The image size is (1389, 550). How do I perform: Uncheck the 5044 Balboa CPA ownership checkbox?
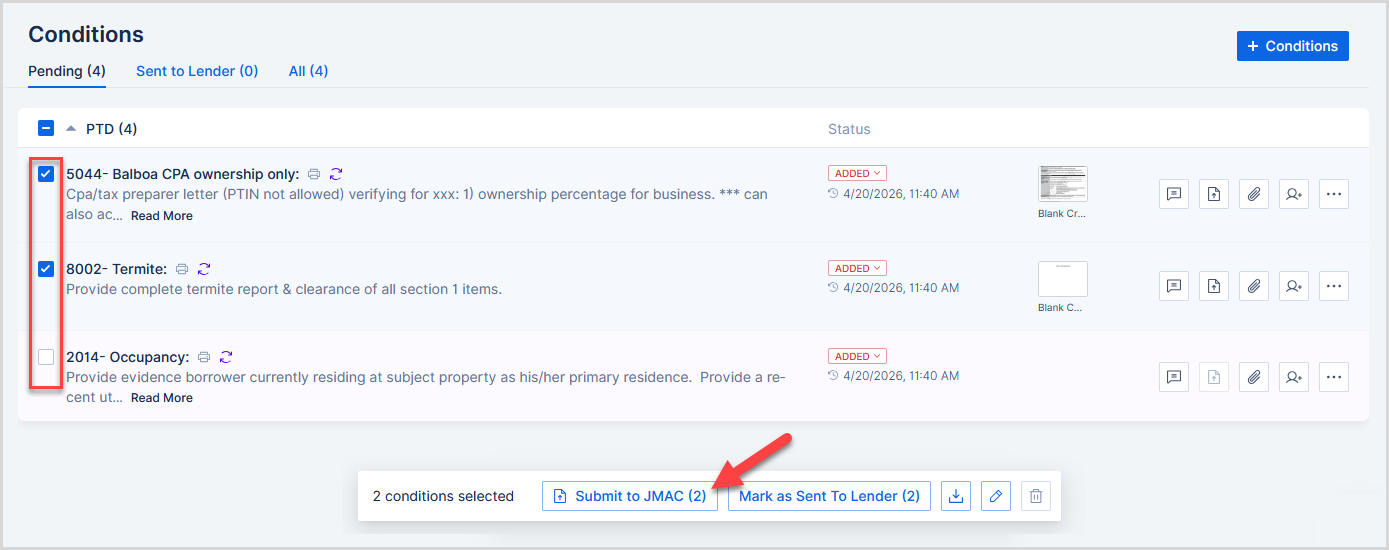(x=46, y=174)
